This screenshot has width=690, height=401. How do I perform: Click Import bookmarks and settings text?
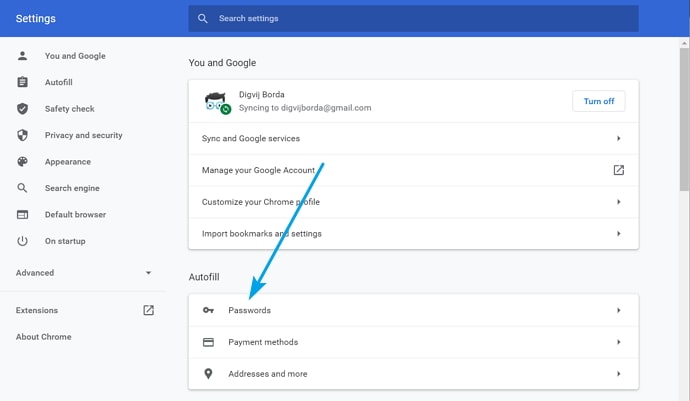click(262, 233)
